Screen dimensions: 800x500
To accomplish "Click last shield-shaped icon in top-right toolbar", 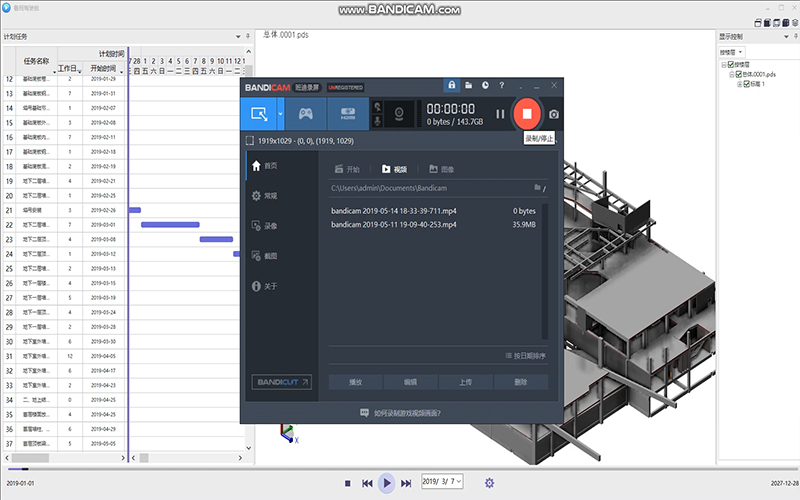I will tap(795, 23).
